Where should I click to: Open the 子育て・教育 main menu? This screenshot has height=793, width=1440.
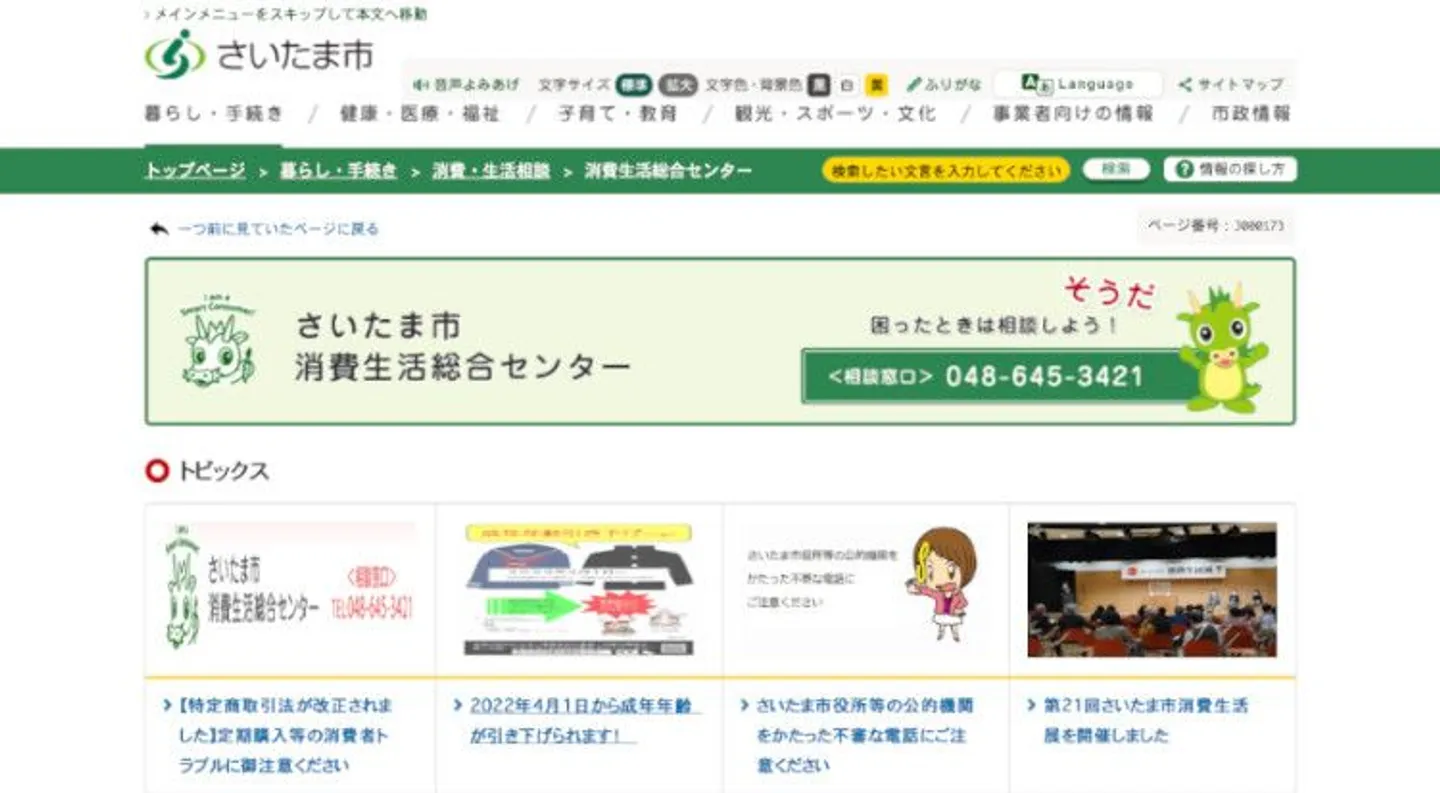pos(617,114)
